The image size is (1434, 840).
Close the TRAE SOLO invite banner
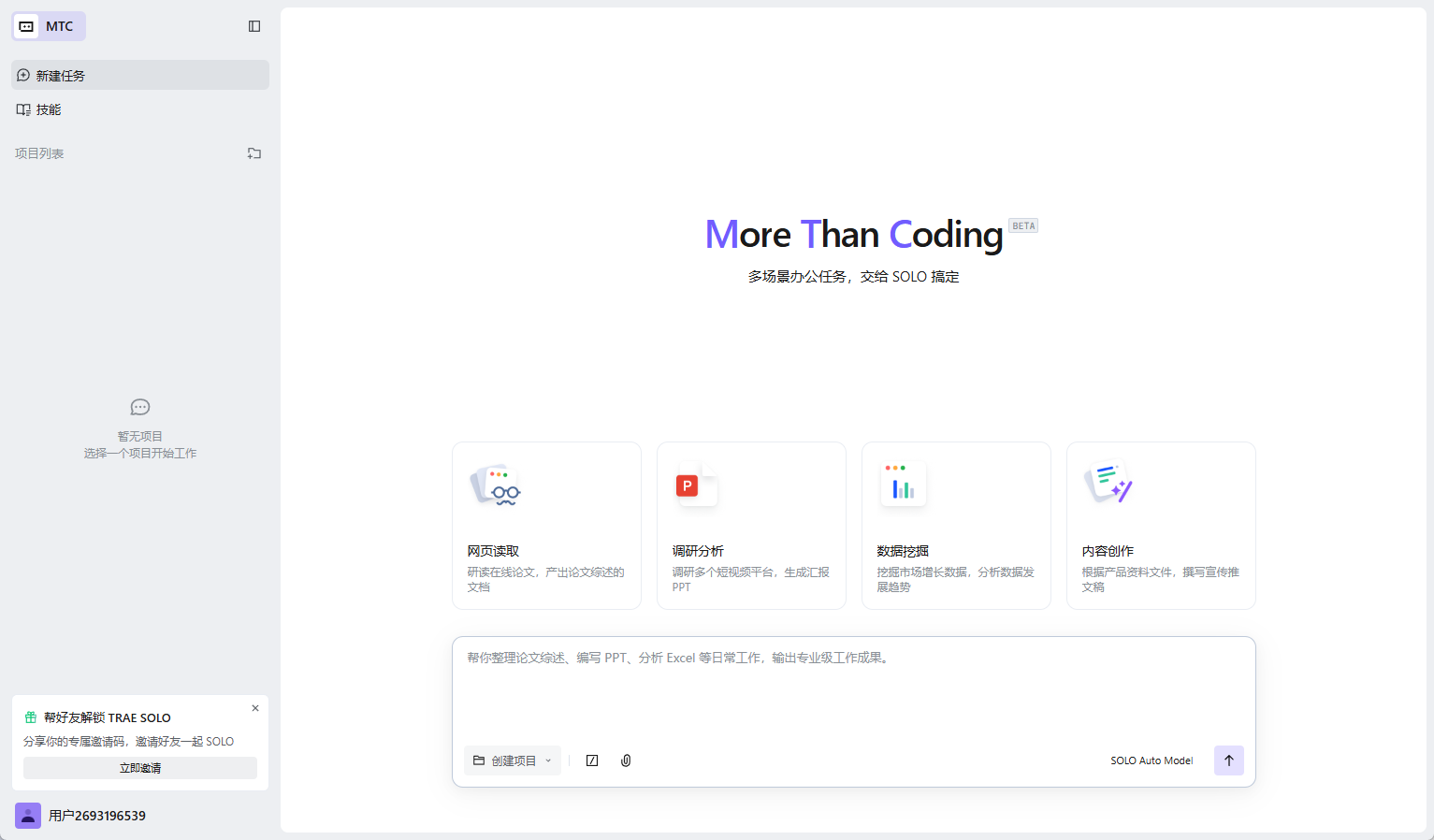[255, 708]
